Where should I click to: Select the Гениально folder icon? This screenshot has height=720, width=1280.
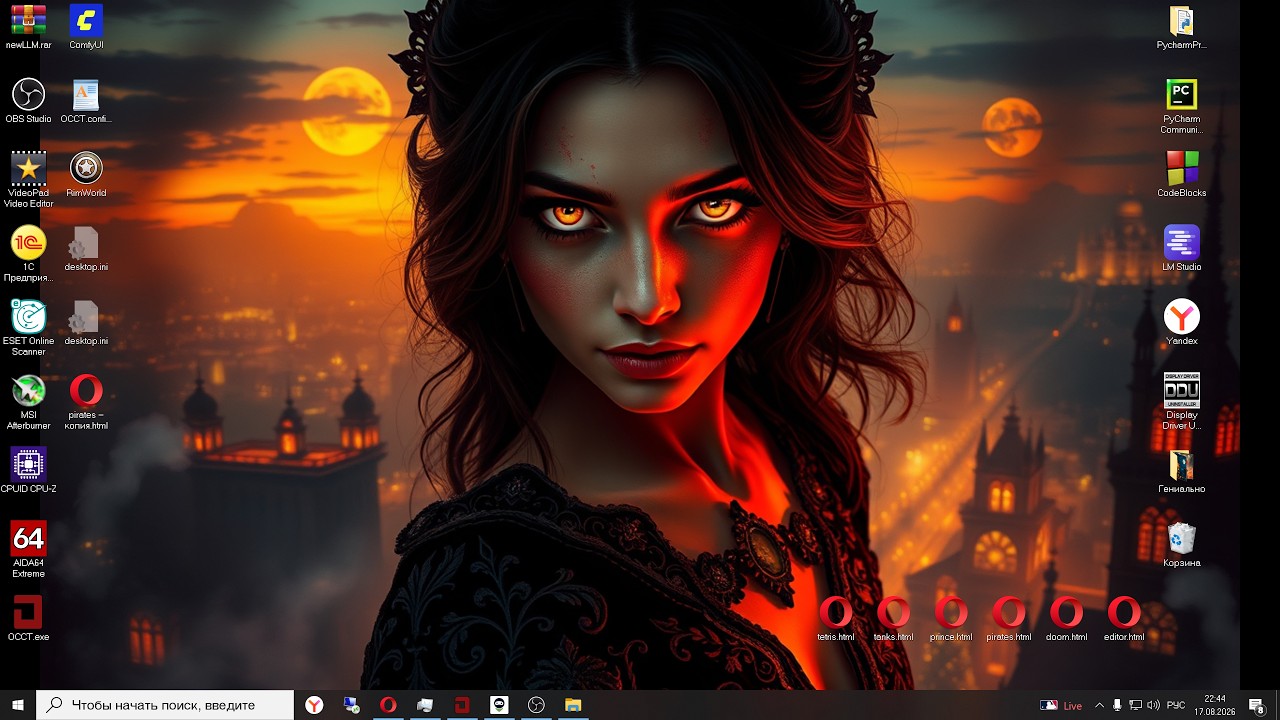[x=1182, y=471]
